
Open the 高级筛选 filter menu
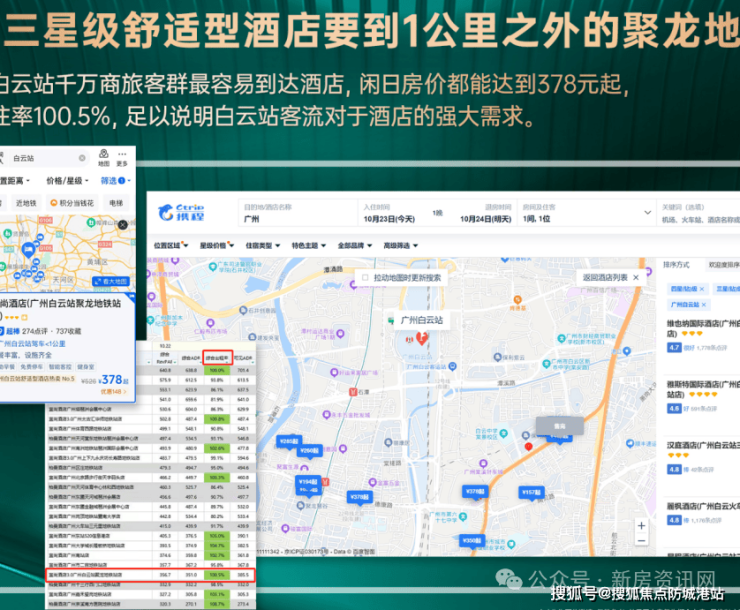coord(401,245)
